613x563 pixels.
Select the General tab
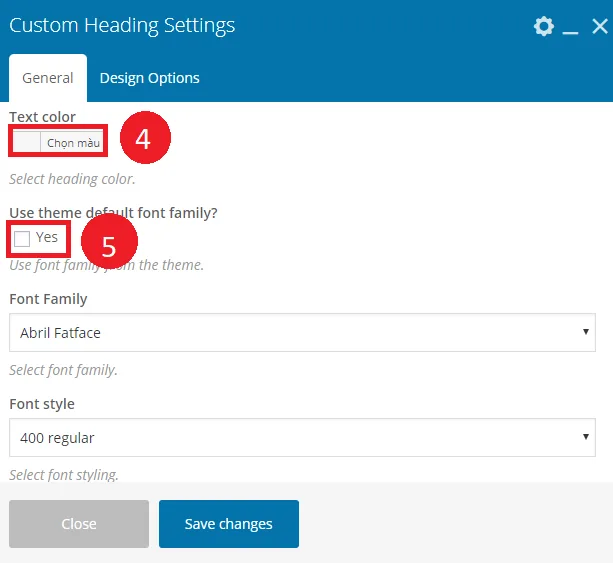48,78
